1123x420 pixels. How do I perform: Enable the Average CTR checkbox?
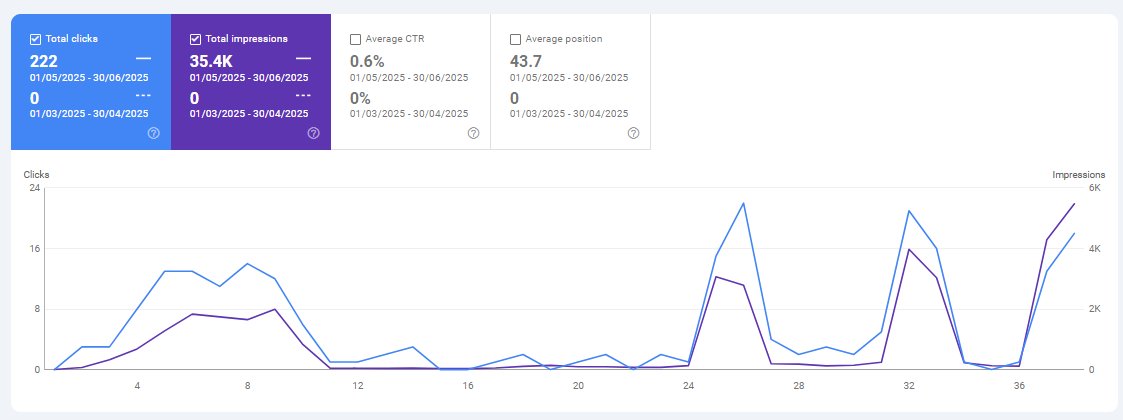(355, 39)
